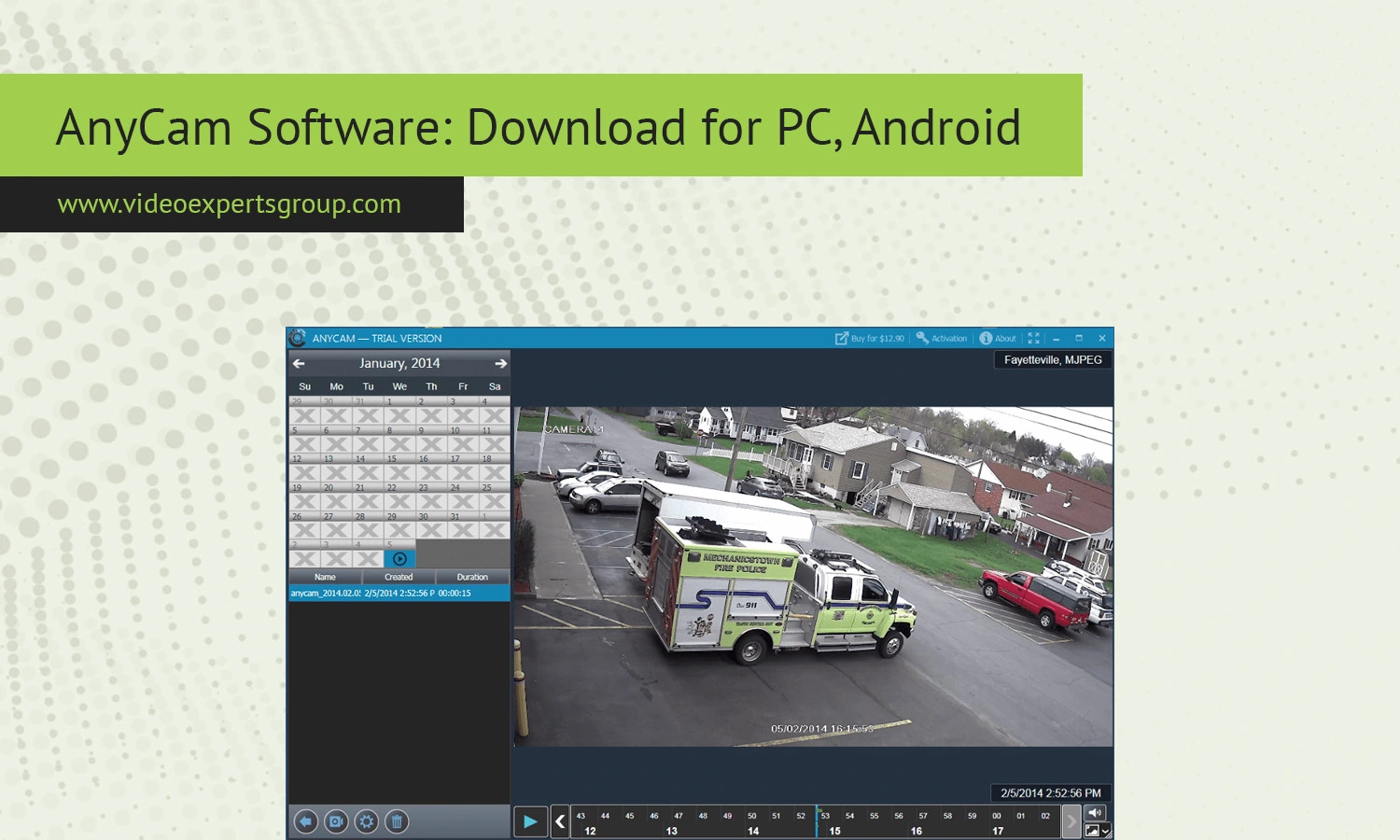This screenshot has width=1400, height=840.
Task: Click the January, 2014 month label
Action: (399, 363)
